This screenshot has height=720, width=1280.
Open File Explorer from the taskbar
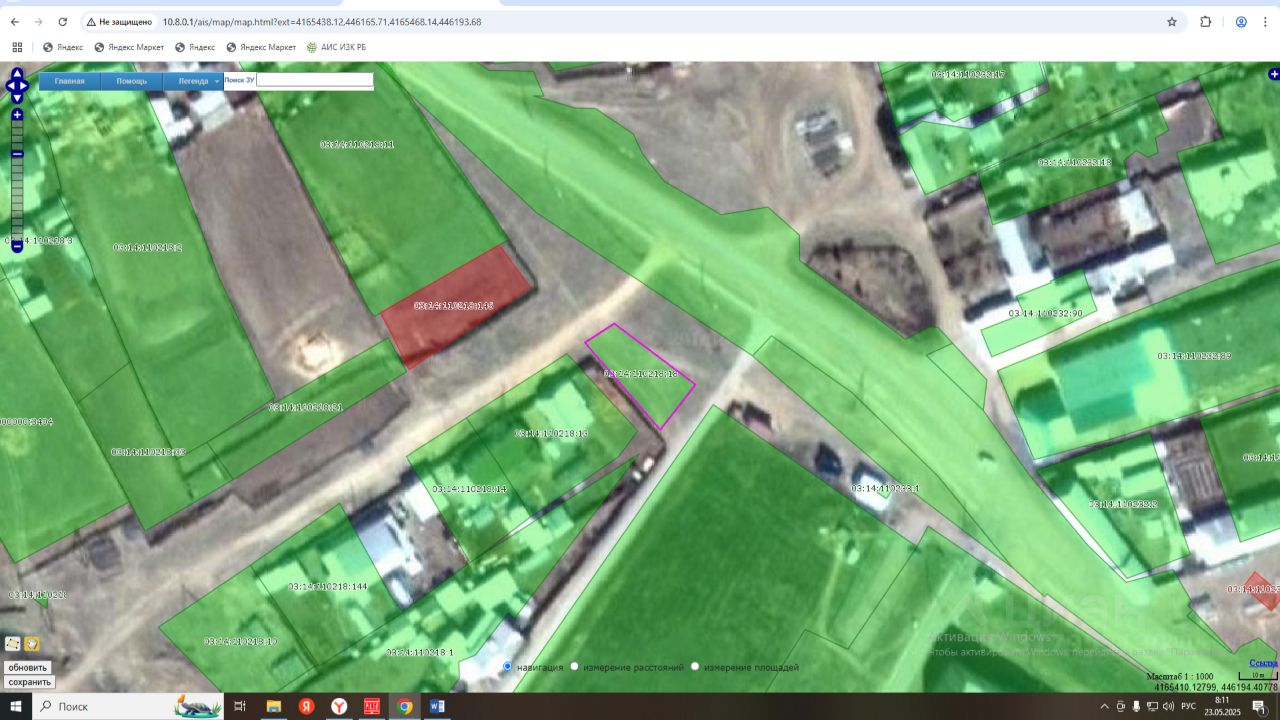coord(273,706)
